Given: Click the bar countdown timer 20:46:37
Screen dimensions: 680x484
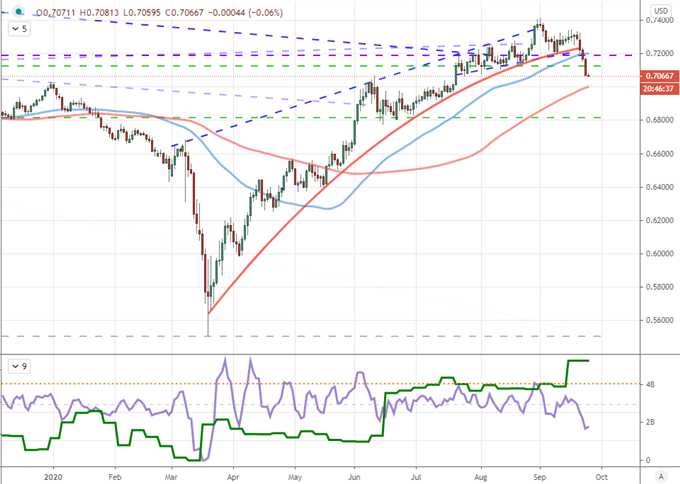Looking at the screenshot, I should 659,88.
